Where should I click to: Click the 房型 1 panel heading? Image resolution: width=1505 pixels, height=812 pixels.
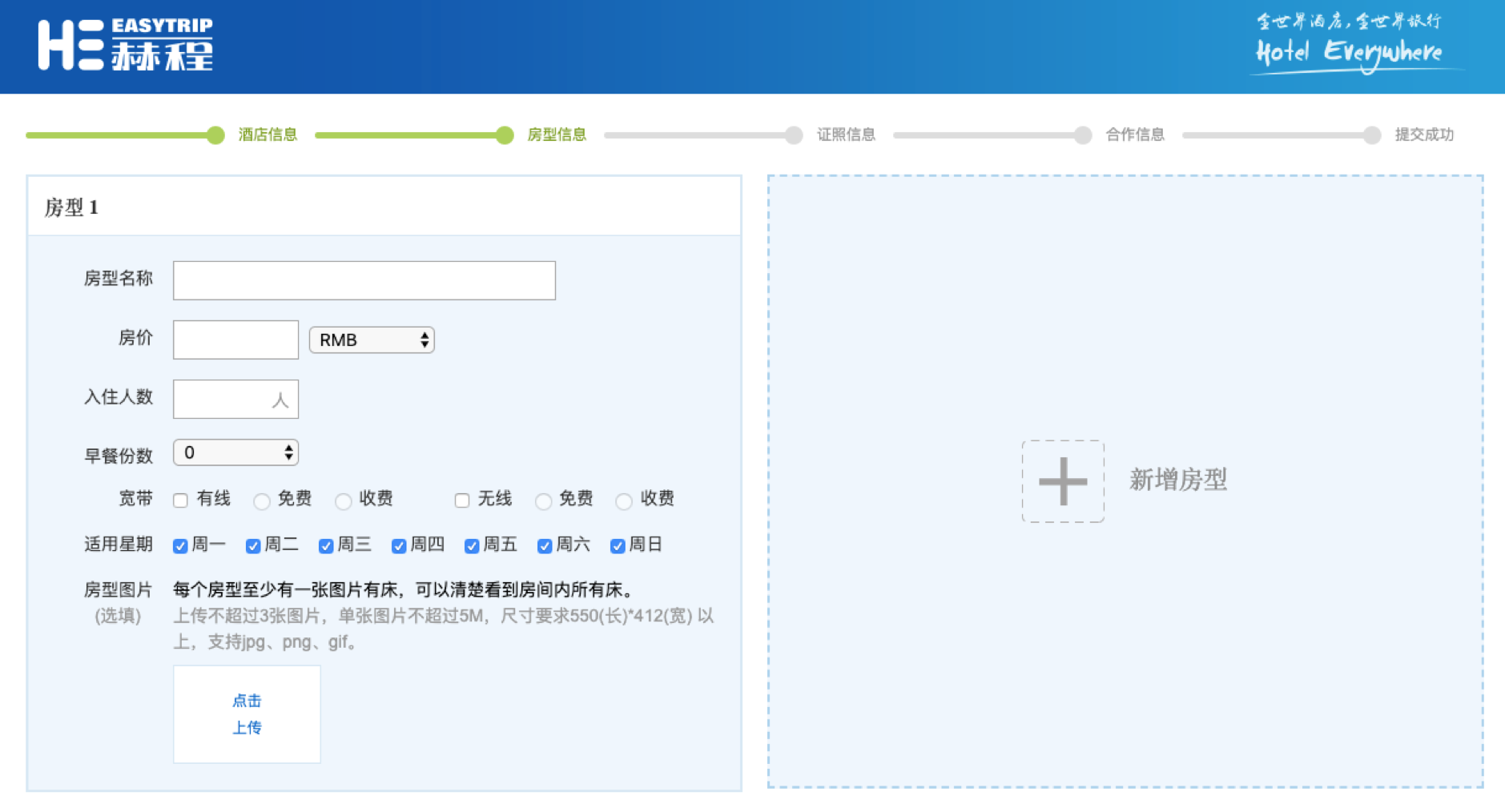71,207
